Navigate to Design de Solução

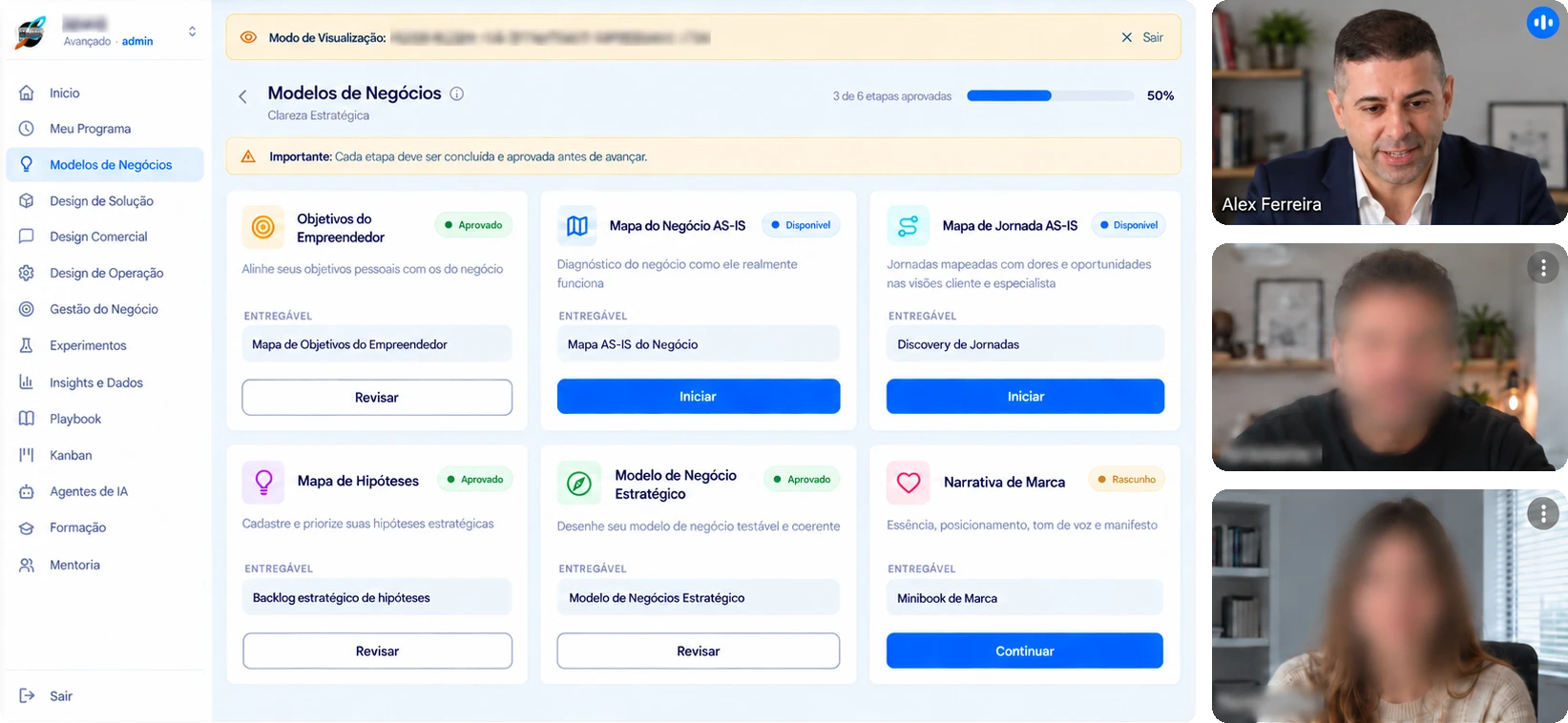click(x=105, y=201)
